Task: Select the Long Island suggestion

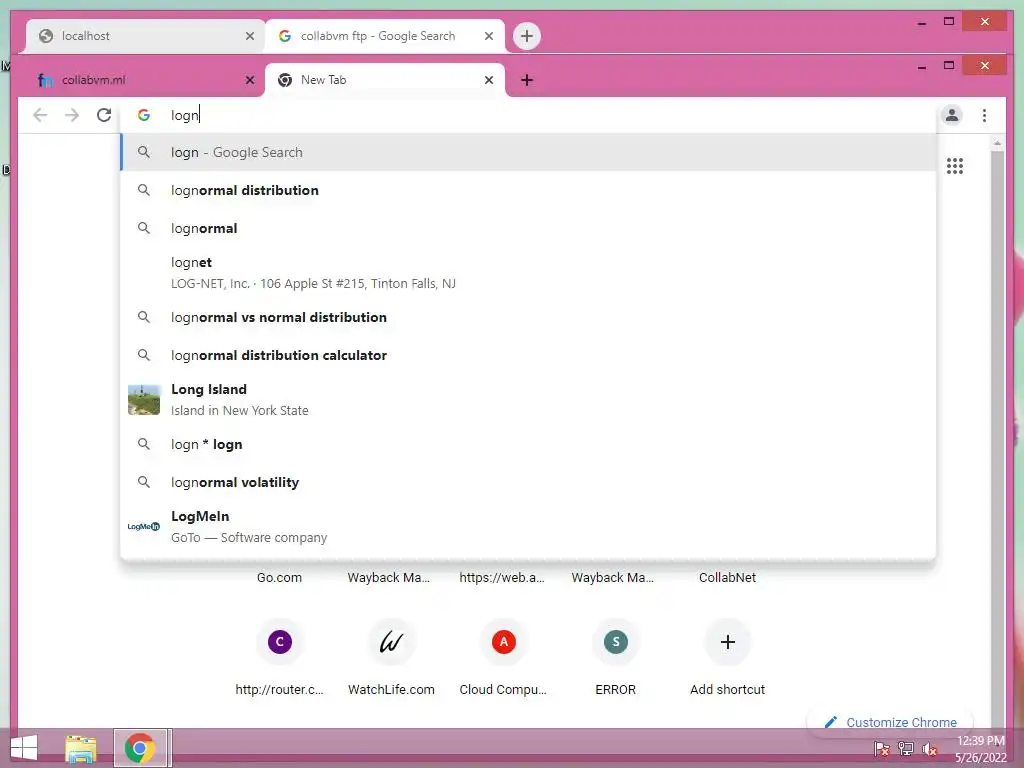Action: [529, 399]
